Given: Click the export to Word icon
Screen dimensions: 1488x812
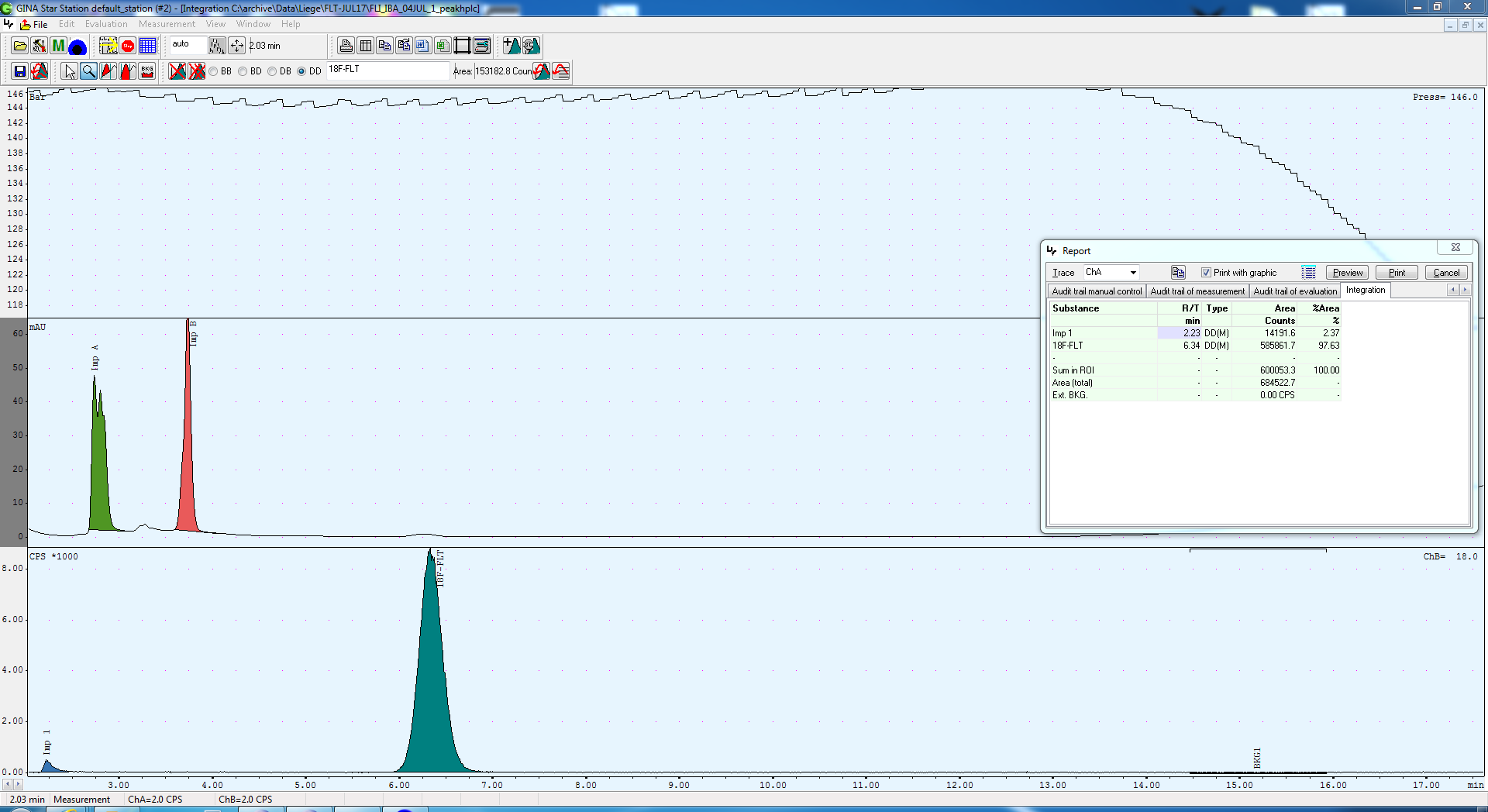Looking at the screenshot, I should click(423, 46).
